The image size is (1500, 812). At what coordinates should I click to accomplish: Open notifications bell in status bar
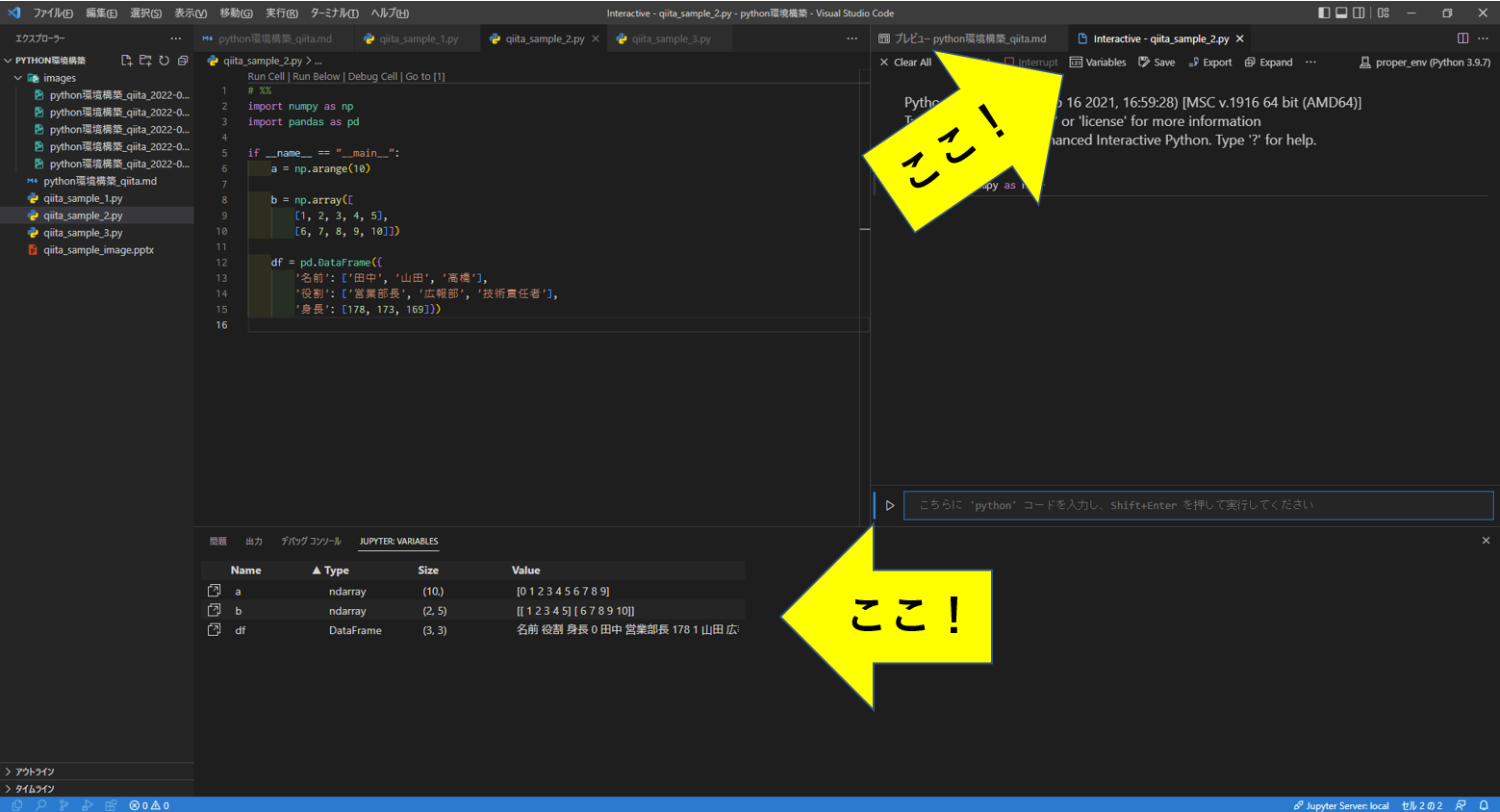click(x=1484, y=805)
